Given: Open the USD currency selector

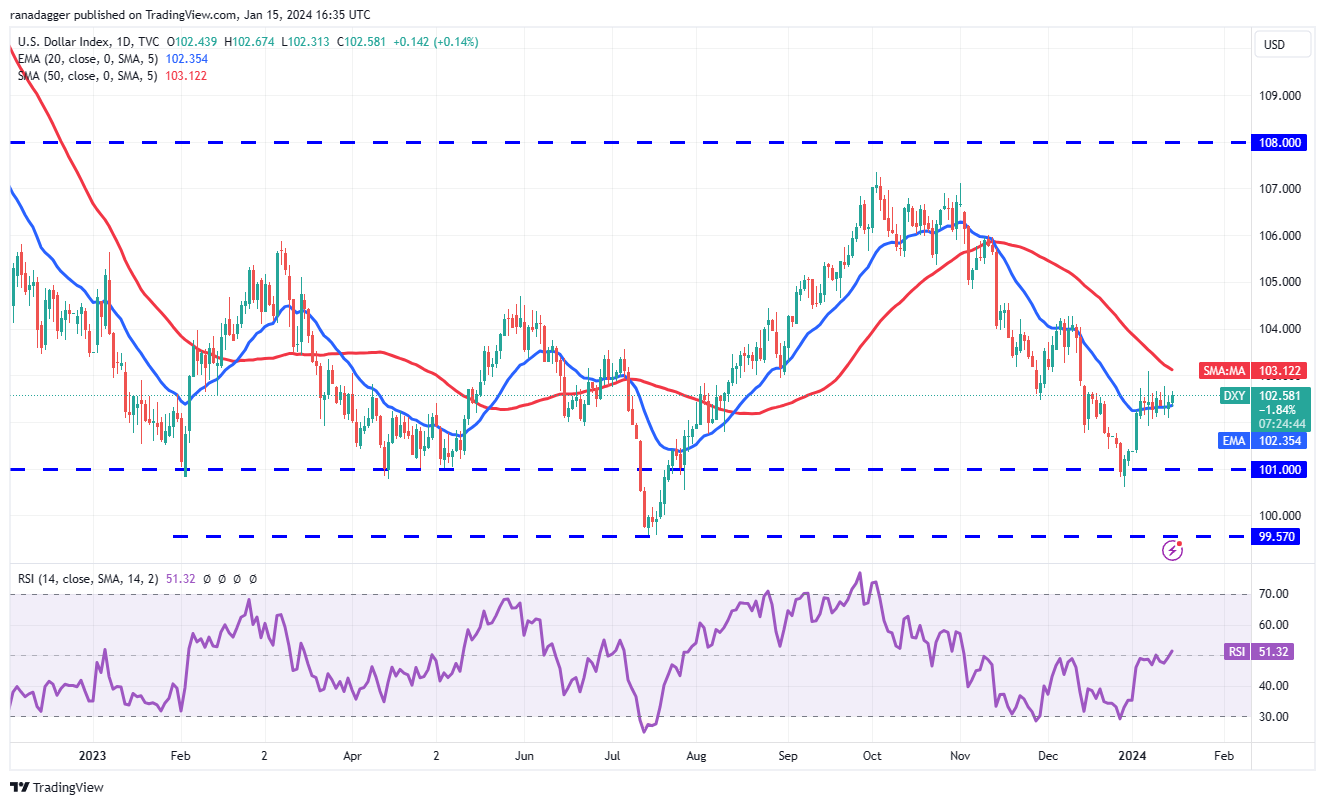Looking at the screenshot, I should click(x=1274, y=44).
